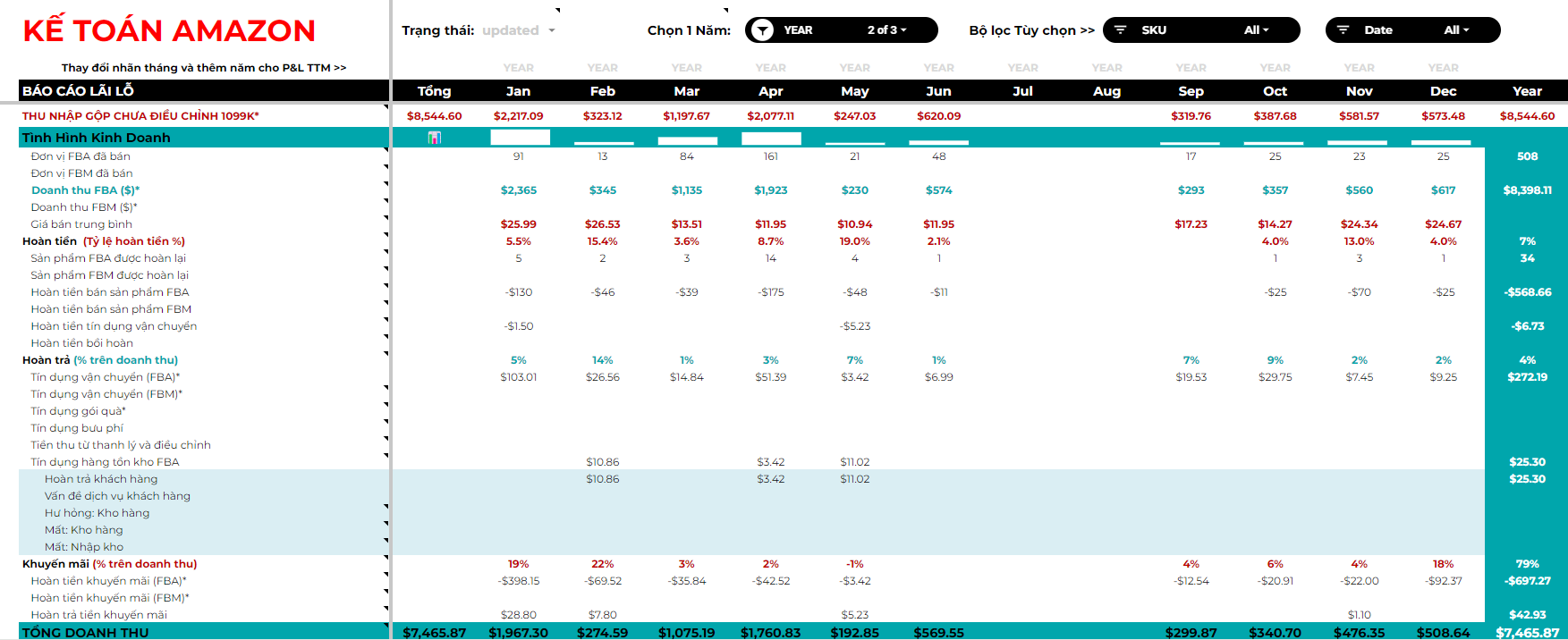Click the Dec column header
1568x640 pixels.
tap(1444, 91)
